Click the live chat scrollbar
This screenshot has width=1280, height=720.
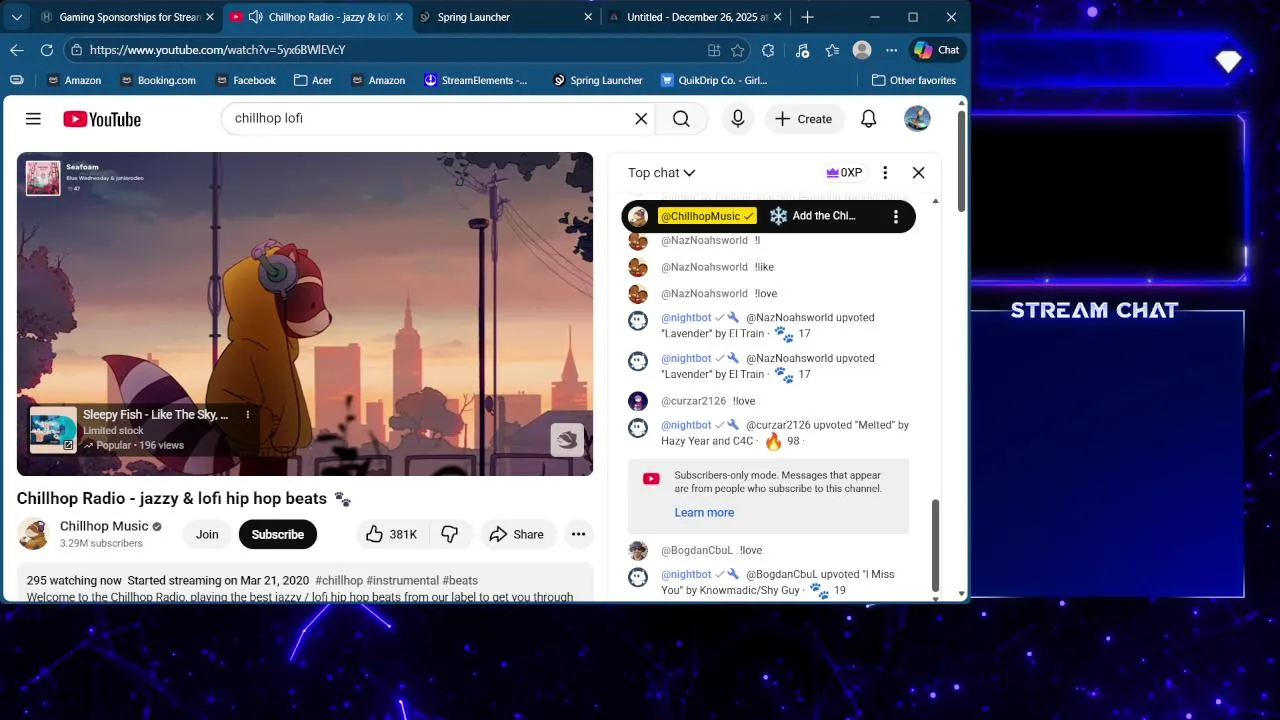936,545
